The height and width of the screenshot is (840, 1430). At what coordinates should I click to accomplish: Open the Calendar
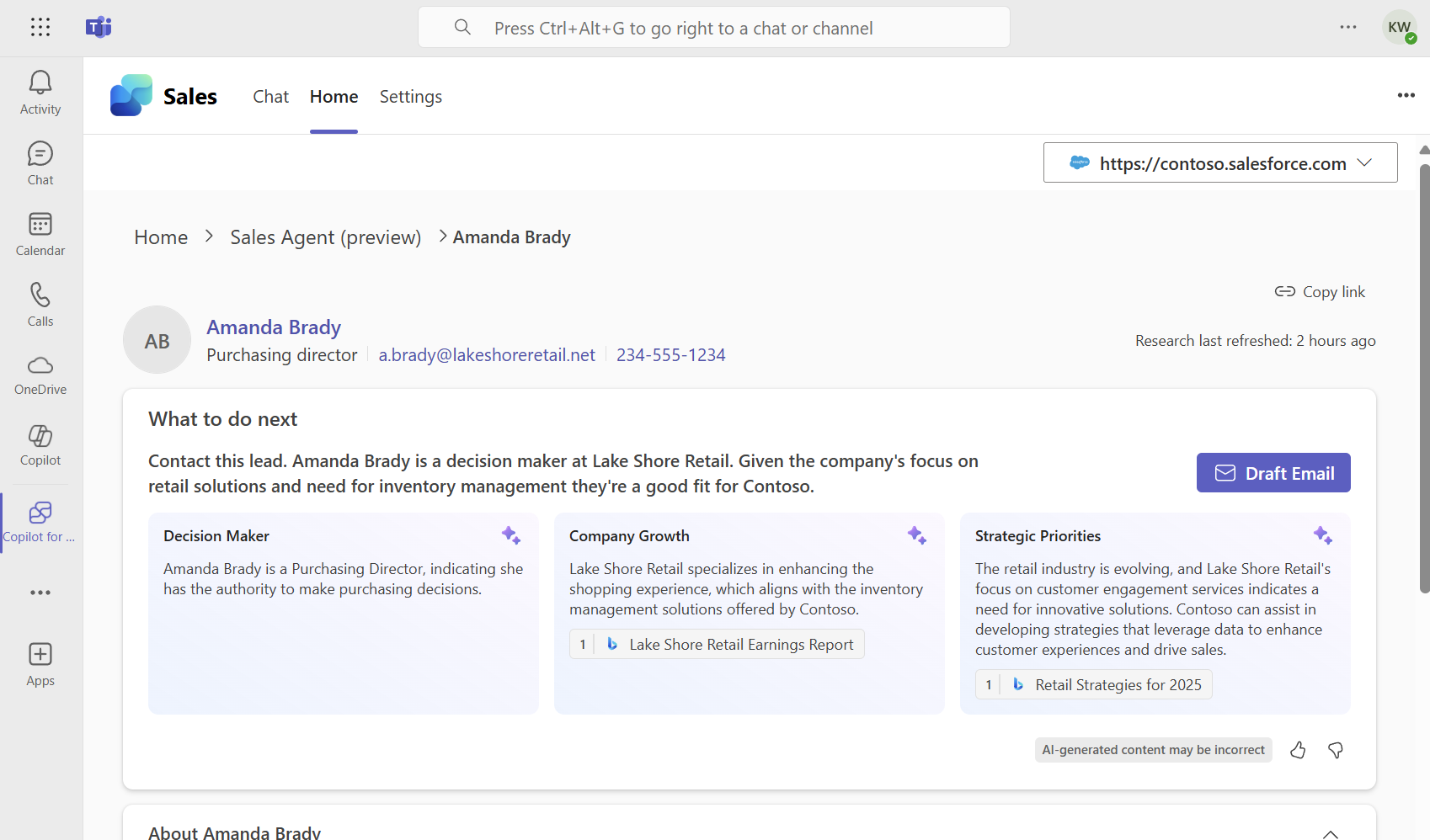tap(40, 233)
